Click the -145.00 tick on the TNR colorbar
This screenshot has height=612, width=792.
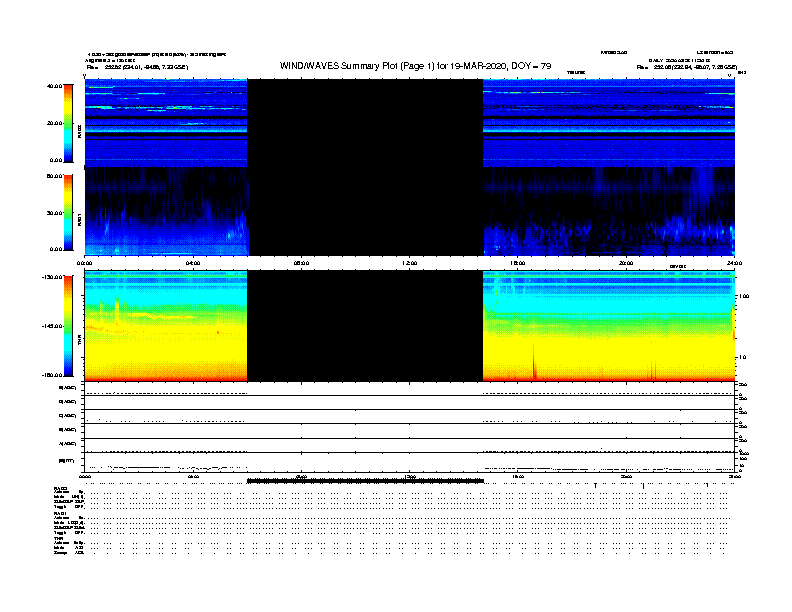[53, 326]
